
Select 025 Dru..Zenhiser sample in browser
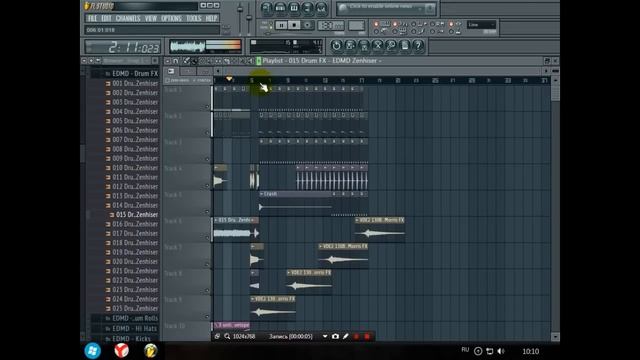coord(132,309)
